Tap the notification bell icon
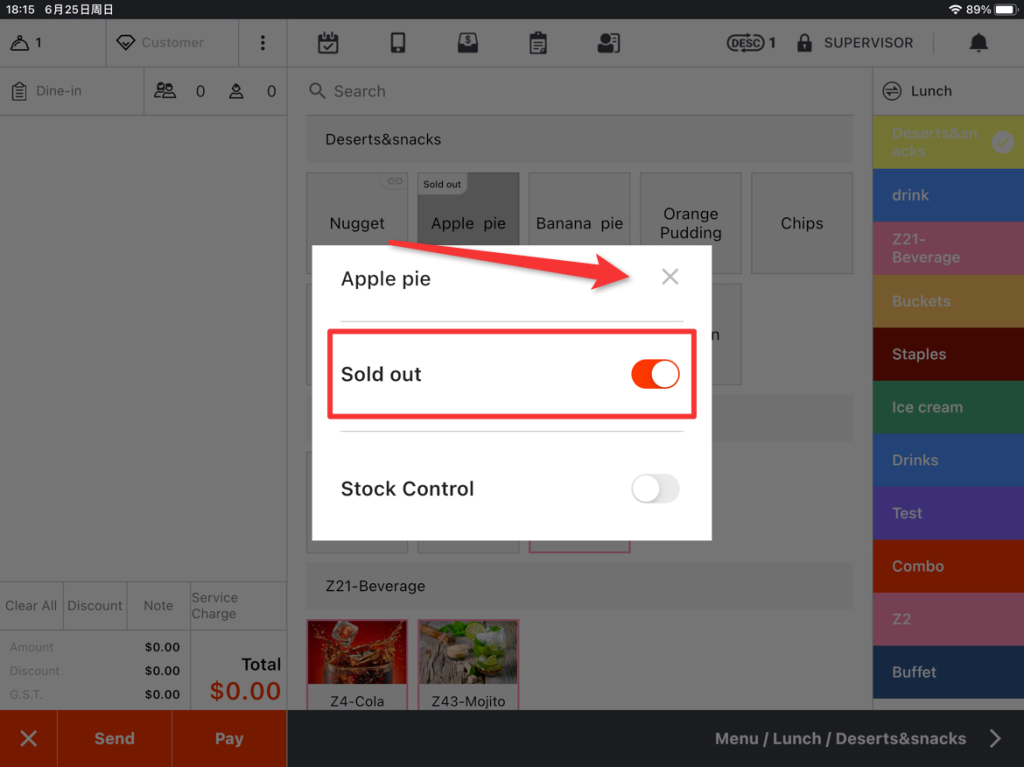Image resolution: width=1024 pixels, height=767 pixels. [x=978, y=43]
